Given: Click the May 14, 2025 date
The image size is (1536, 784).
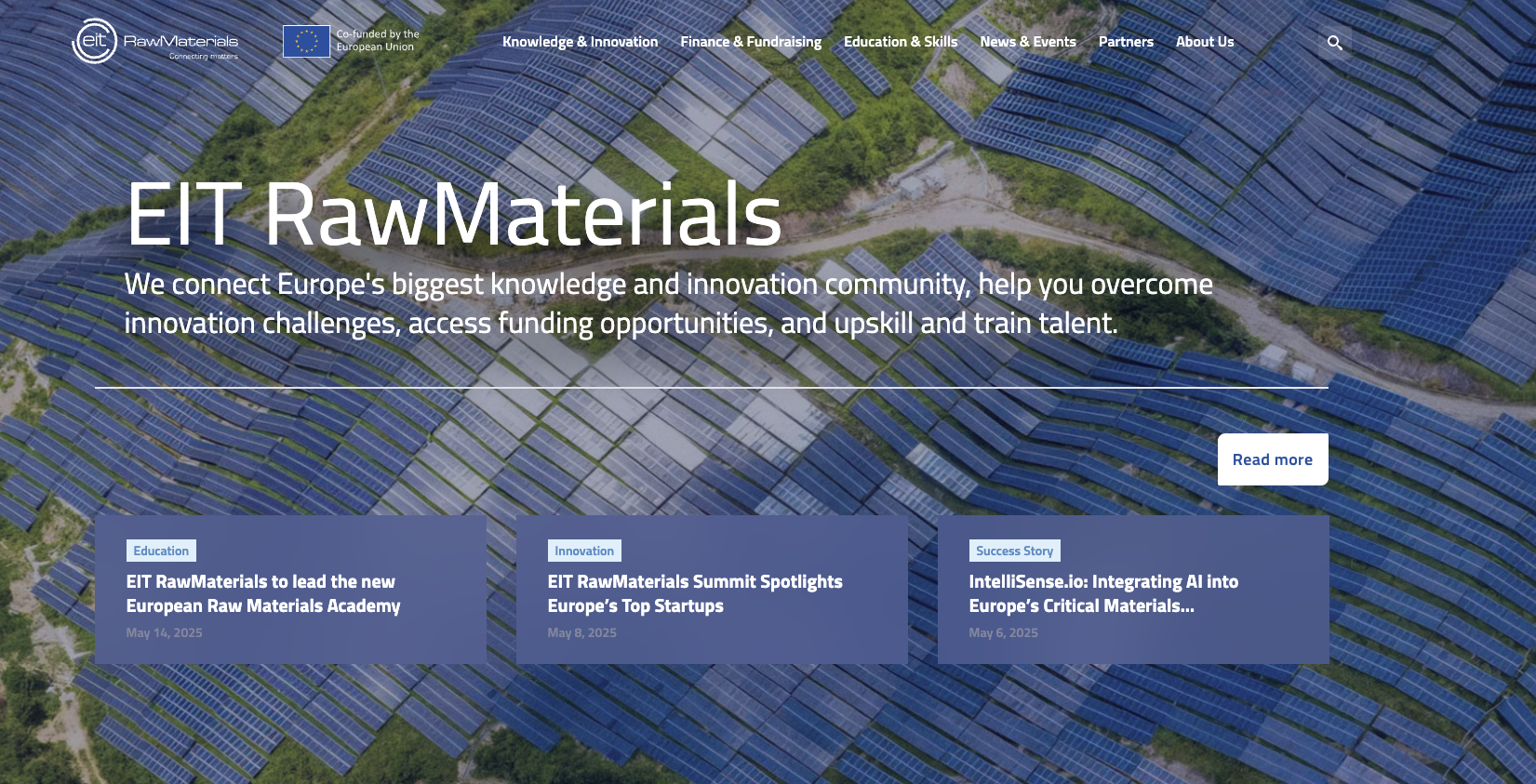Looking at the screenshot, I should point(164,632).
